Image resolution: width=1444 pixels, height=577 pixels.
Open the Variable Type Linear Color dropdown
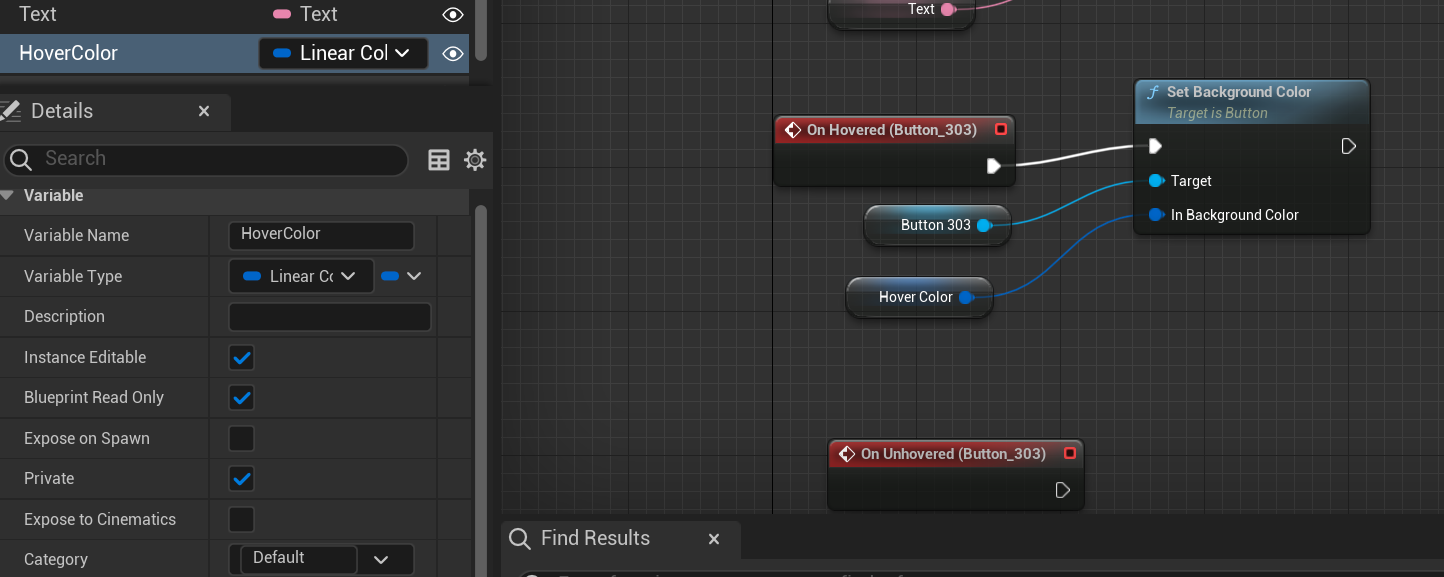point(301,276)
